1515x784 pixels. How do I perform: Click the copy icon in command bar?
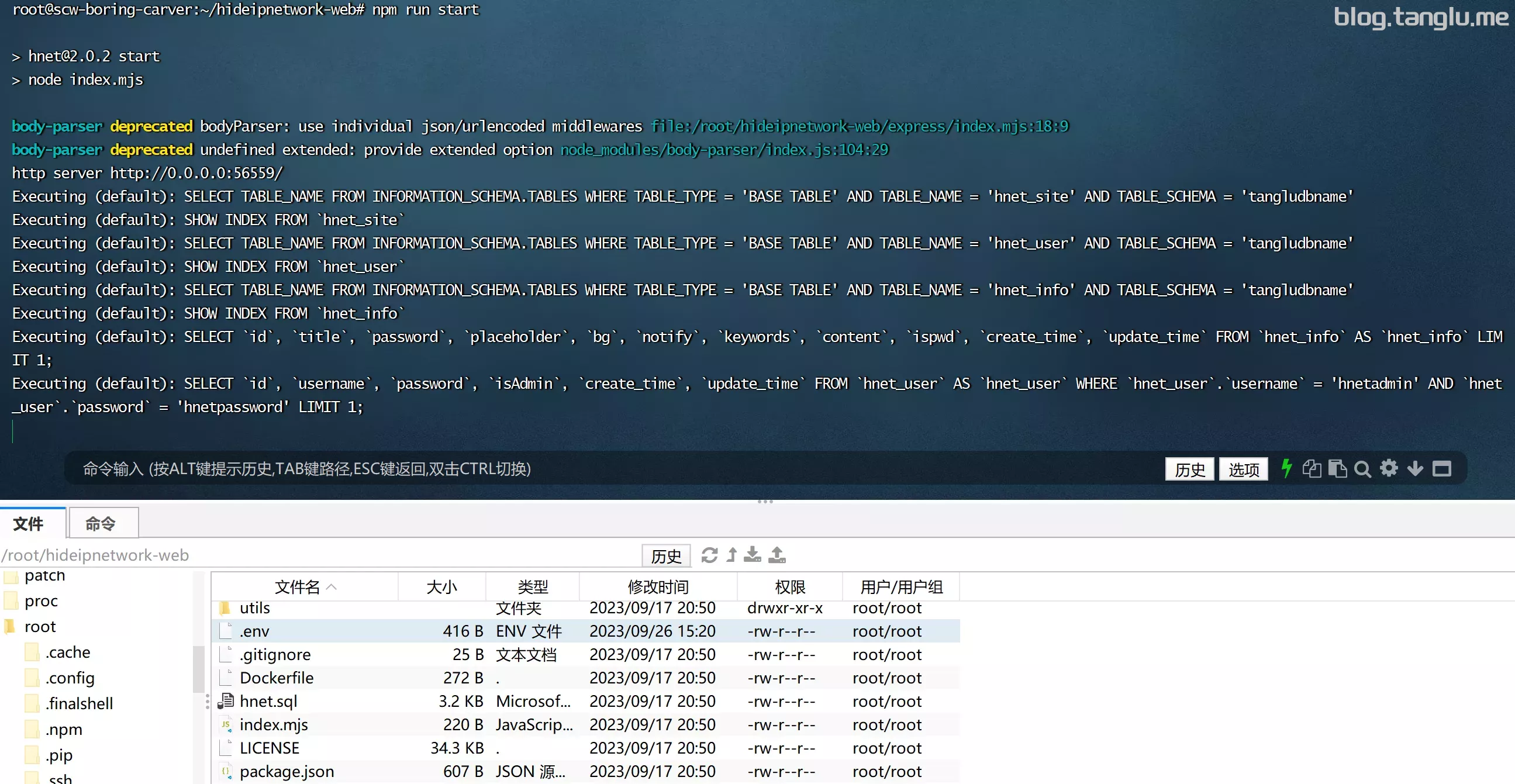click(x=1312, y=469)
